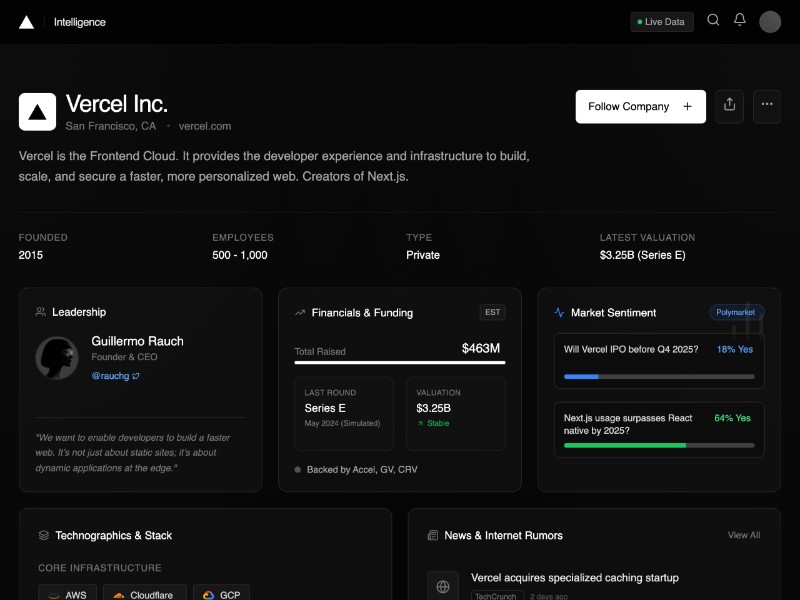Toggle the Live Data indicator
The height and width of the screenshot is (600, 800).
tap(661, 22)
